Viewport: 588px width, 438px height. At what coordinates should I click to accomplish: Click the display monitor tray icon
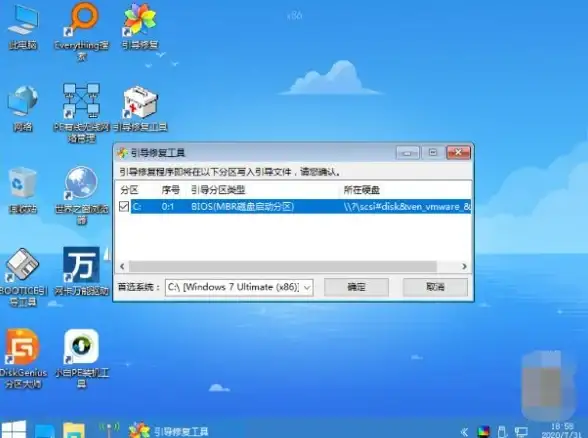[521, 432]
